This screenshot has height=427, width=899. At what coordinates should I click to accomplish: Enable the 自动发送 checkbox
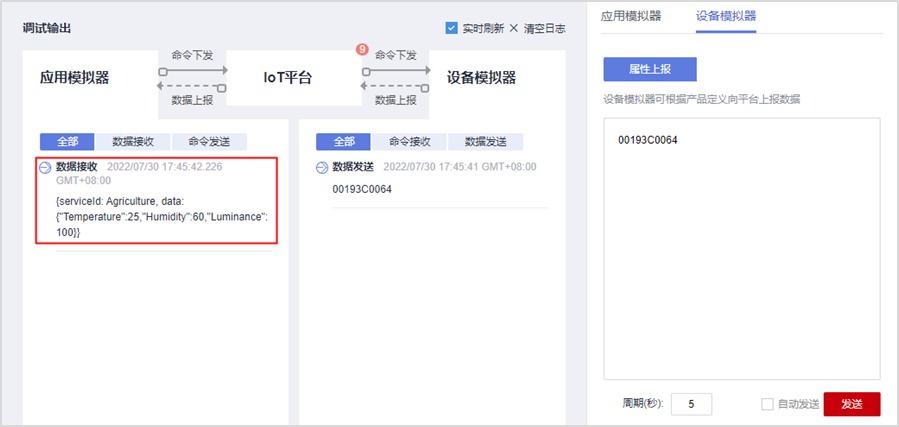tap(767, 404)
